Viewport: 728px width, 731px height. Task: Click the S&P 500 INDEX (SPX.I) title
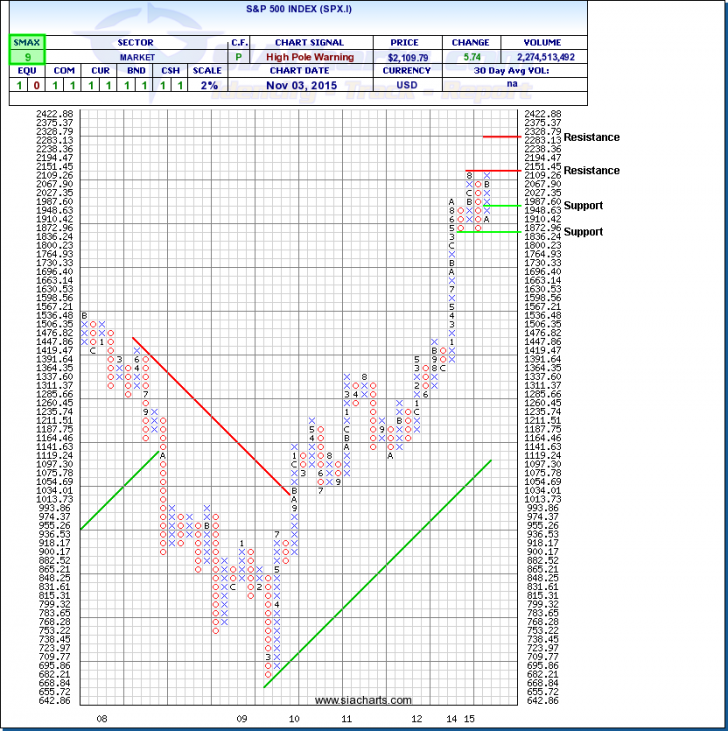[x=364, y=11]
